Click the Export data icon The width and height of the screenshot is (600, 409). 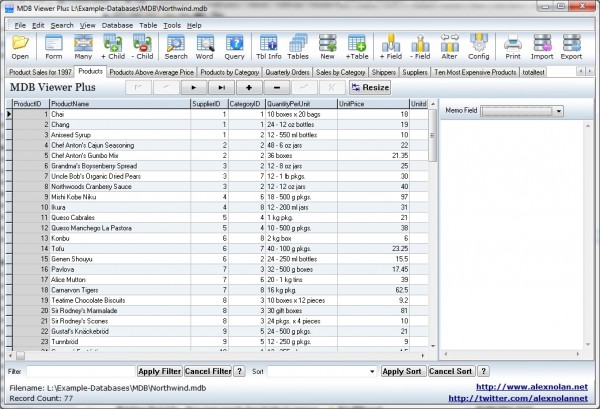click(x=571, y=47)
